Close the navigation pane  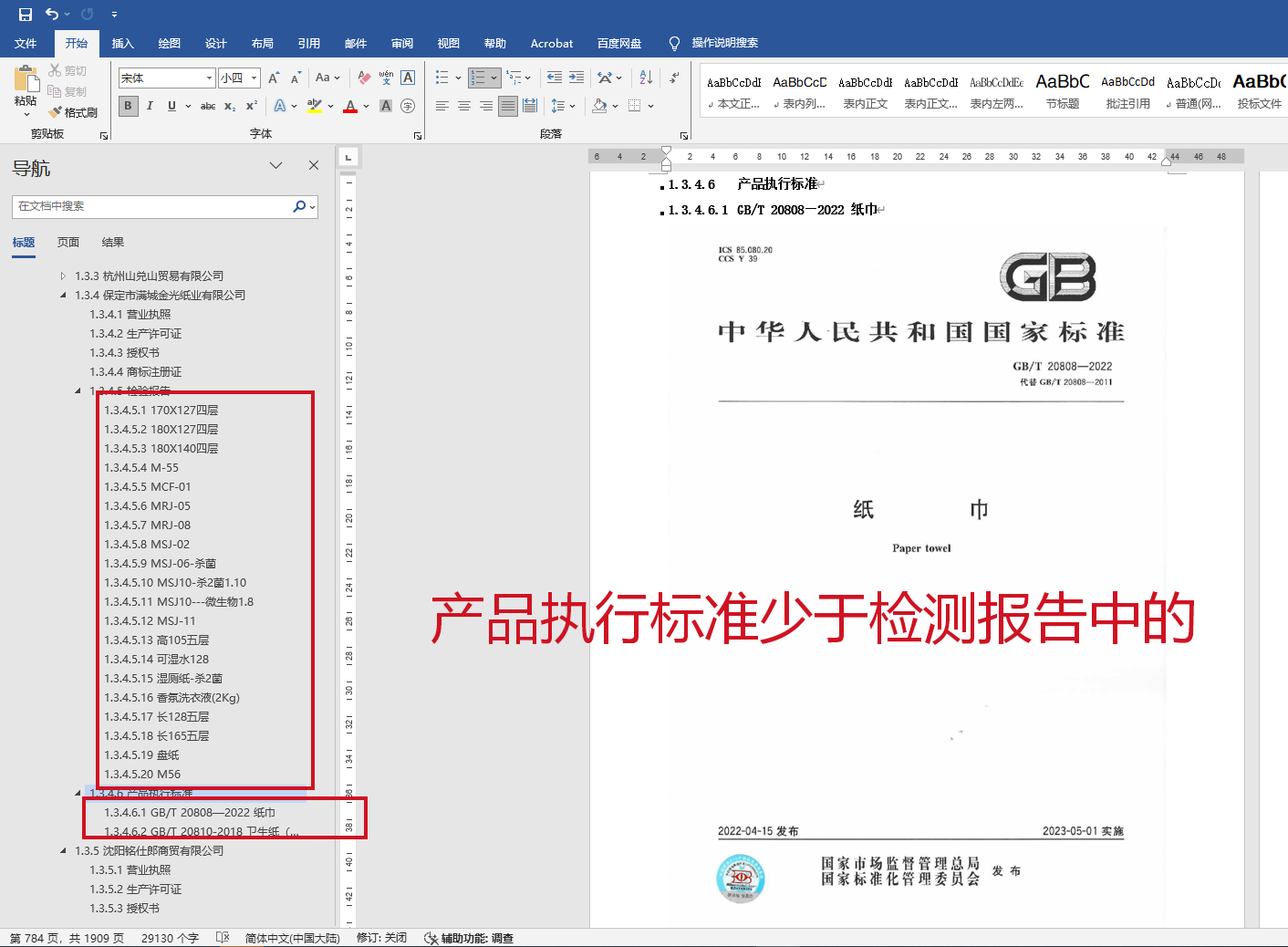coord(314,165)
